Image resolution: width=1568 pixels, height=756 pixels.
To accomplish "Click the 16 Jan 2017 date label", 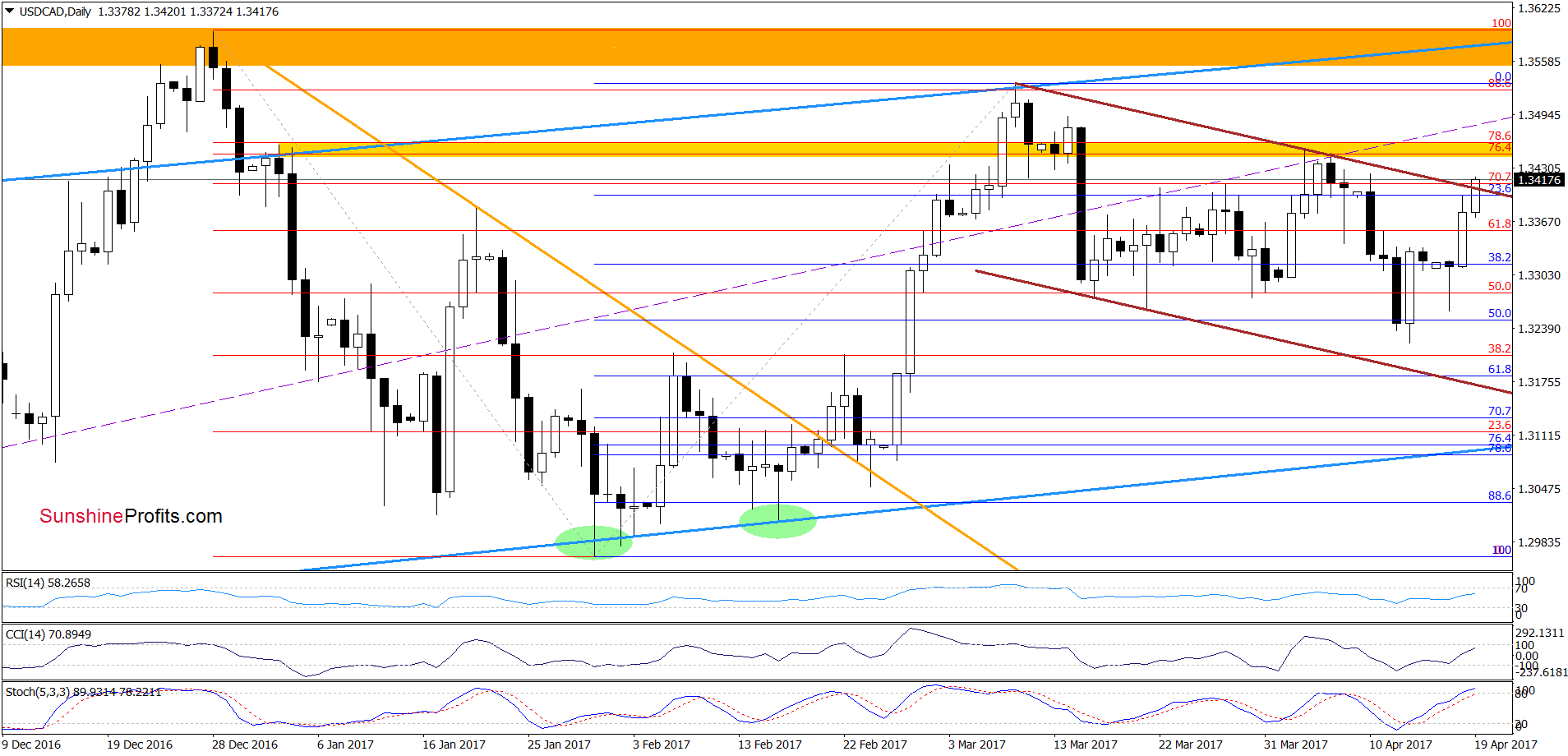I will [454, 744].
